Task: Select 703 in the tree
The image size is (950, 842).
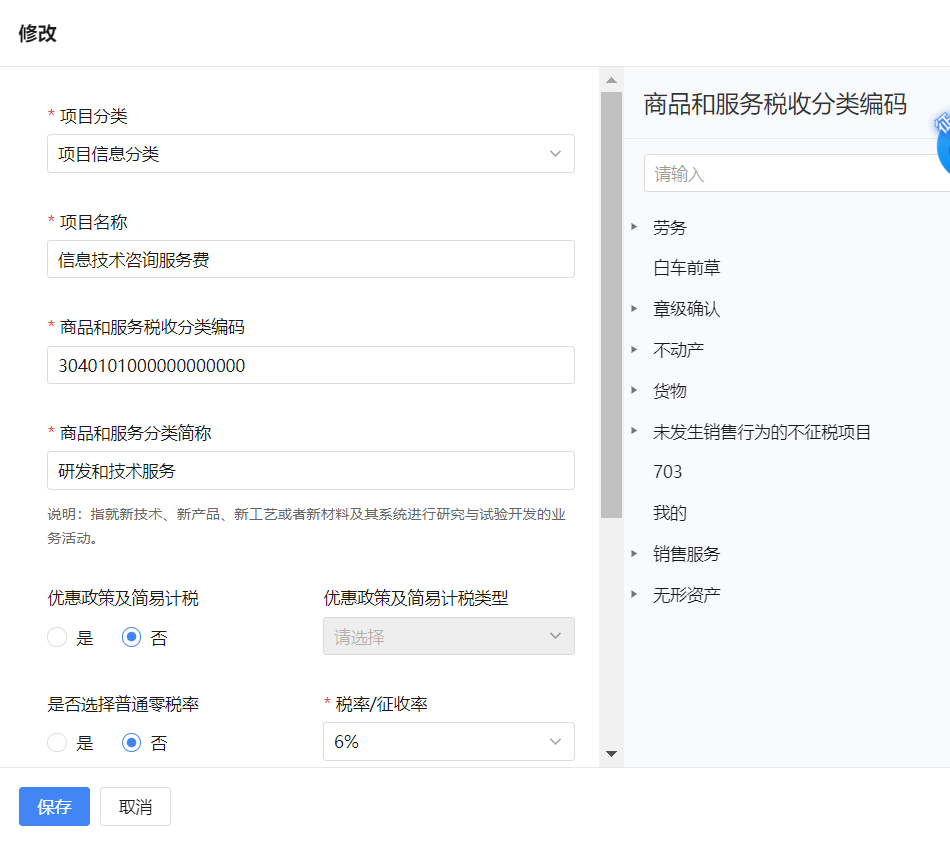Action: click(x=668, y=472)
